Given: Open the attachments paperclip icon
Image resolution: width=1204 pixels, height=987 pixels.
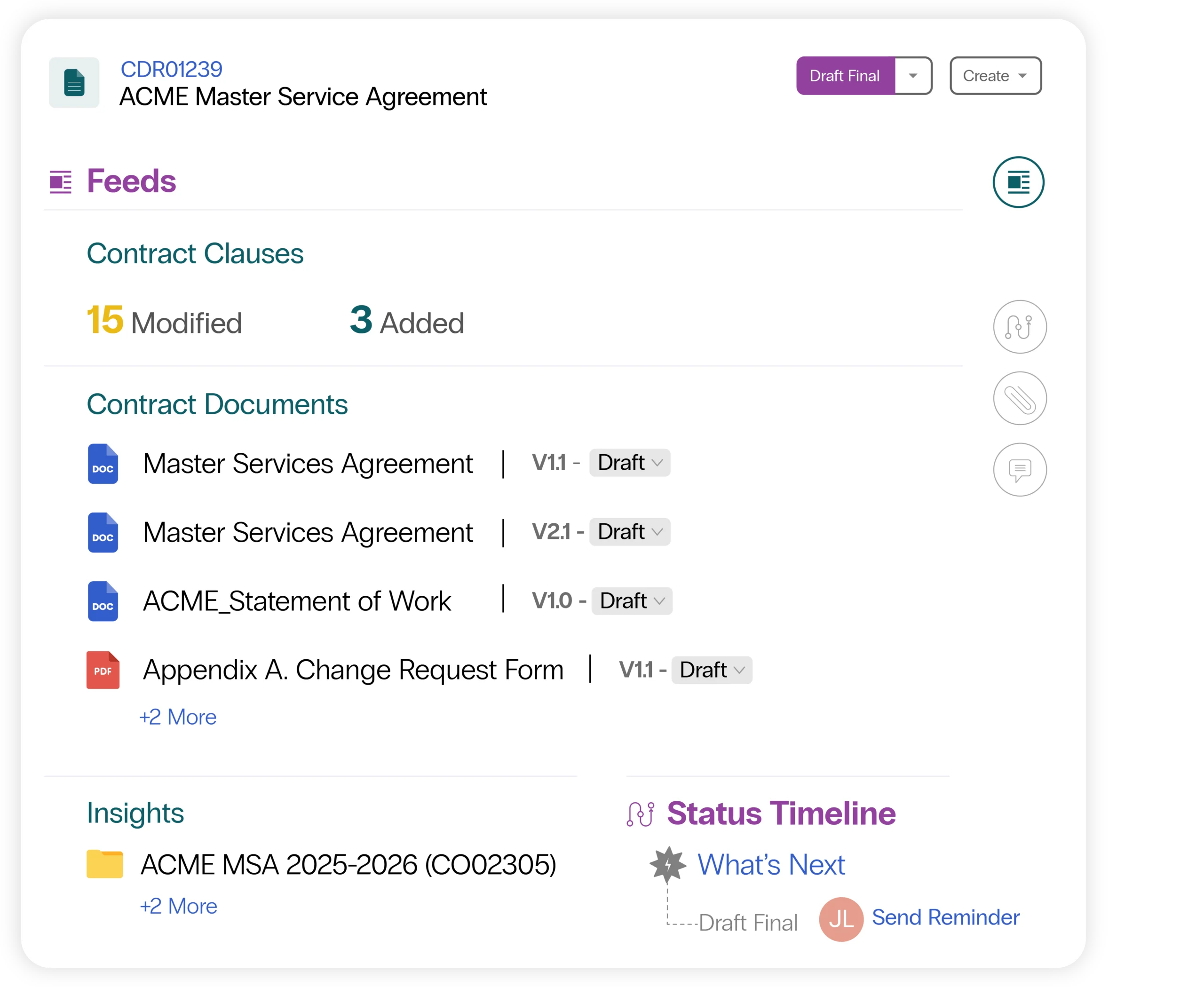Looking at the screenshot, I should pyautogui.click(x=1019, y=399).
